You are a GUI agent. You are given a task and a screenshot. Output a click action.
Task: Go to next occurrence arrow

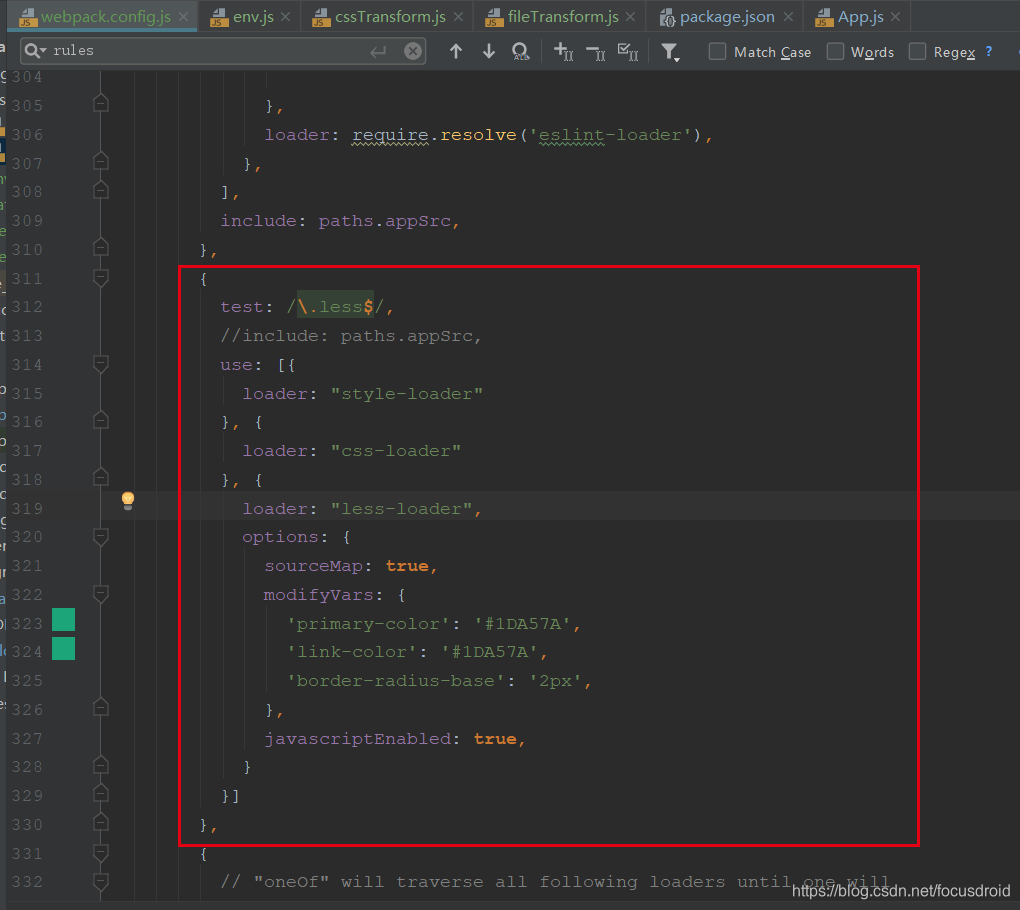pos(489,51)
